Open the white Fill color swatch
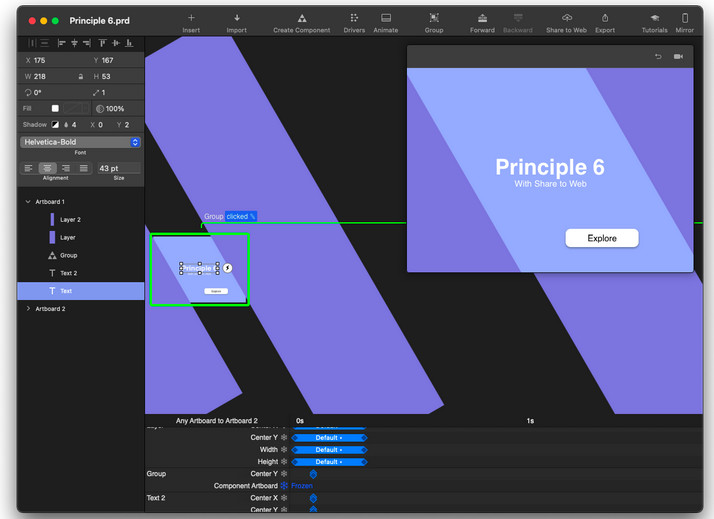 pyautogui.click(x=55, y=108)
